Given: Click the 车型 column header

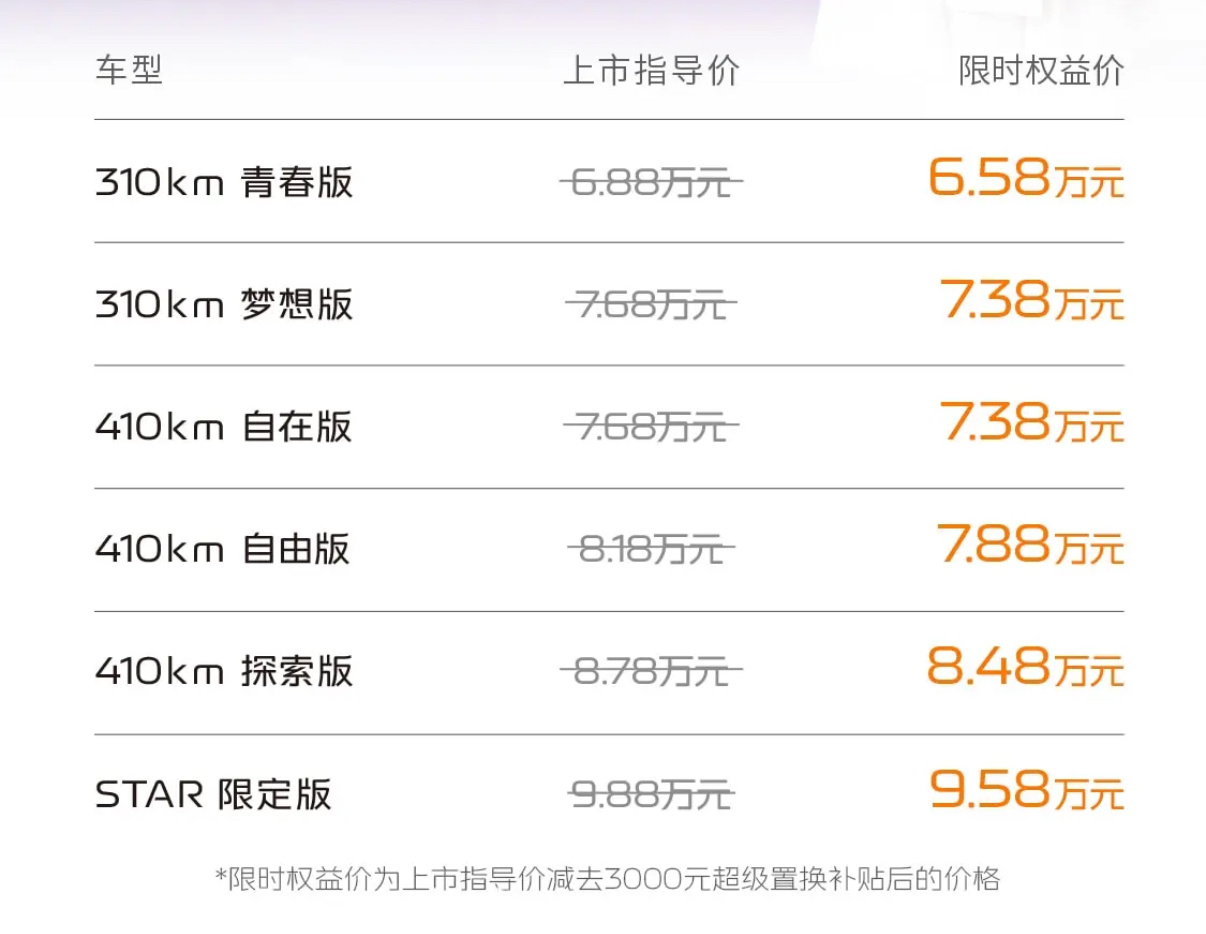Looking at the screenshot, I should (129, 72).
